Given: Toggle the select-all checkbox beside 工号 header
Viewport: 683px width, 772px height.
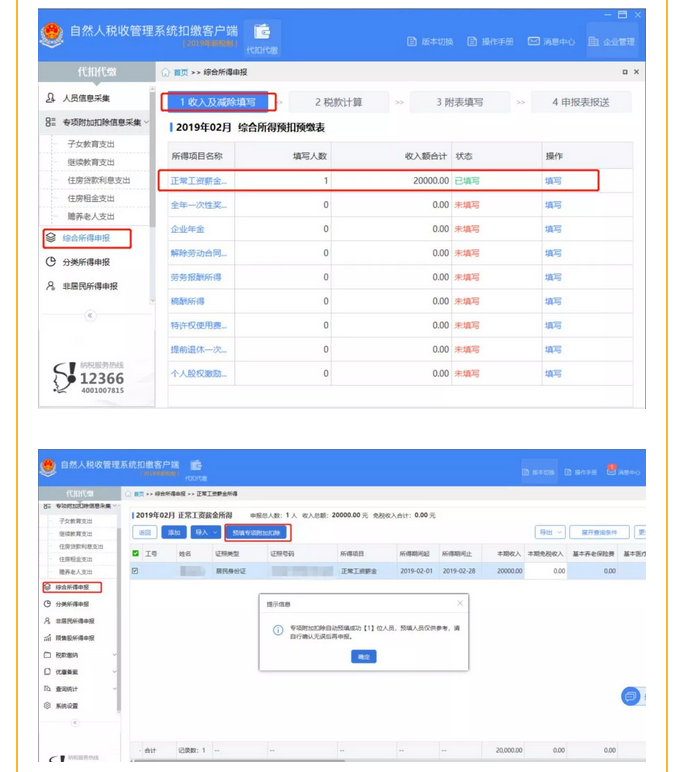Looking at the screenshot, I should pyautogui.click(x=137, y=553).
